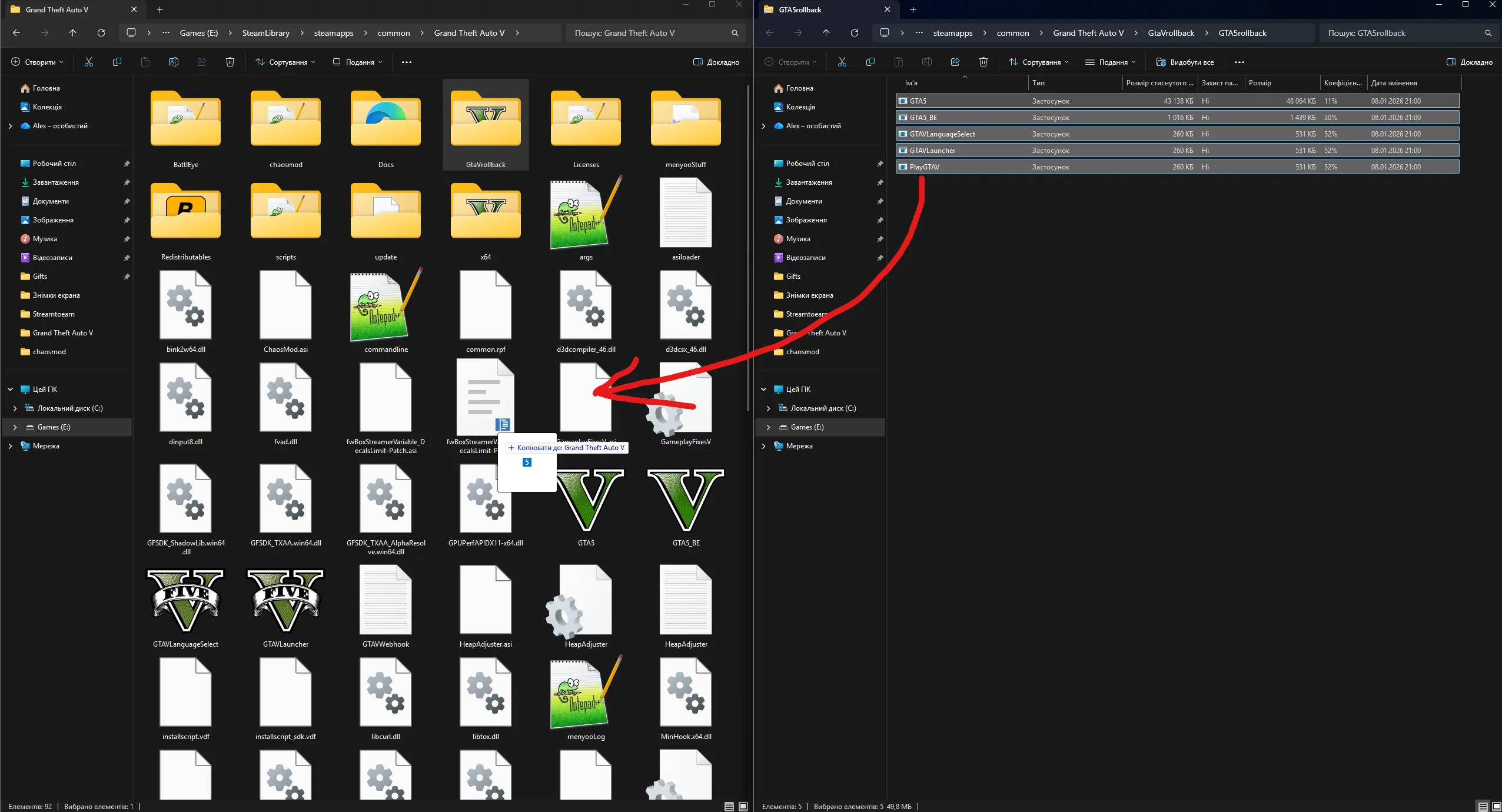The image size is (1502, 812).
Task: Click the Copy icon in right window toolbar
Action: click(x=870, y=62)
